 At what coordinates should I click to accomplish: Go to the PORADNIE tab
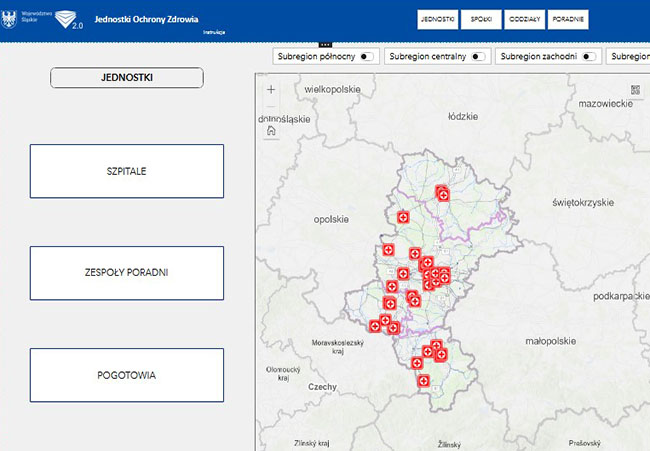point(568,19)
